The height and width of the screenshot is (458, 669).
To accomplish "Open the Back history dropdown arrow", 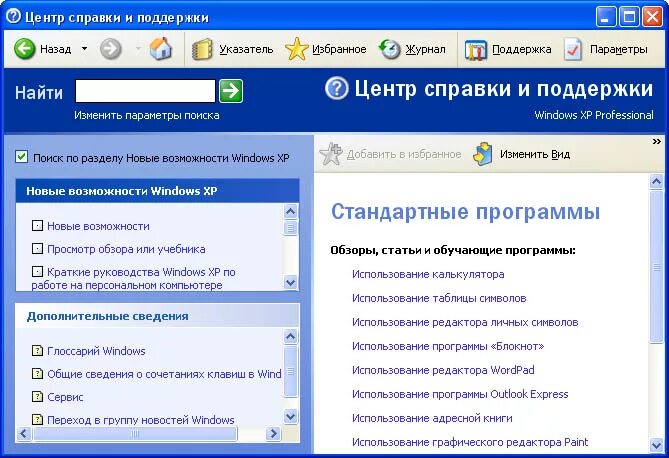I will [84, 49].
